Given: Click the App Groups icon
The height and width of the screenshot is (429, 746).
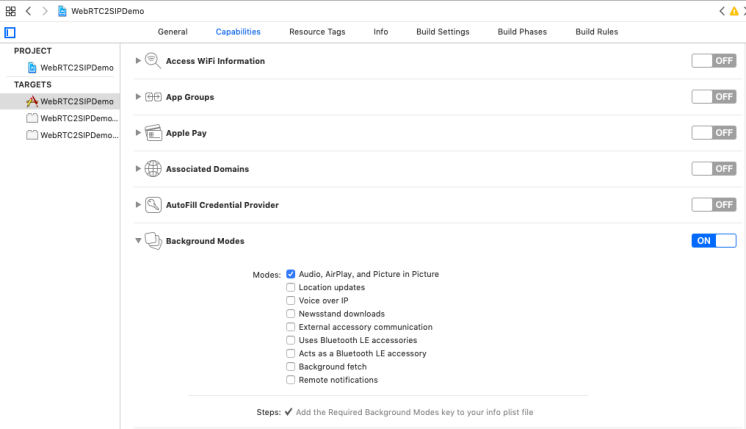Looking at the screenshot, I should click(x=153, y=97).
